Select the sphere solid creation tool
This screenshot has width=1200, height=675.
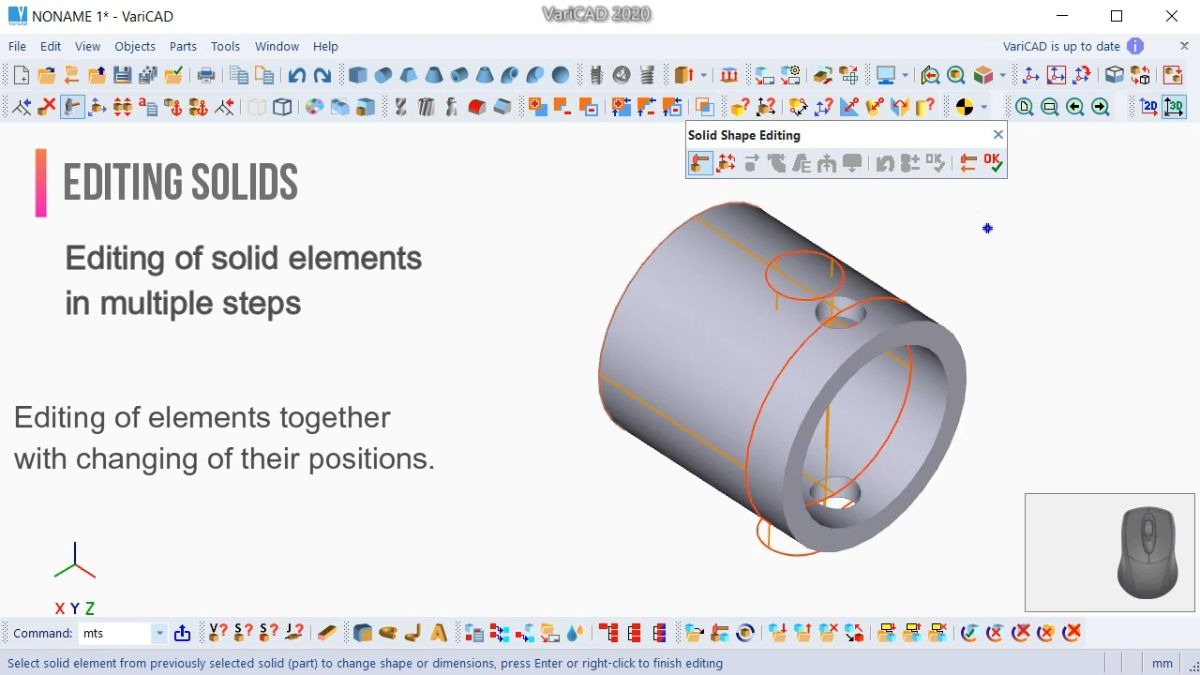pyautogui.click(x=560, y=75)
